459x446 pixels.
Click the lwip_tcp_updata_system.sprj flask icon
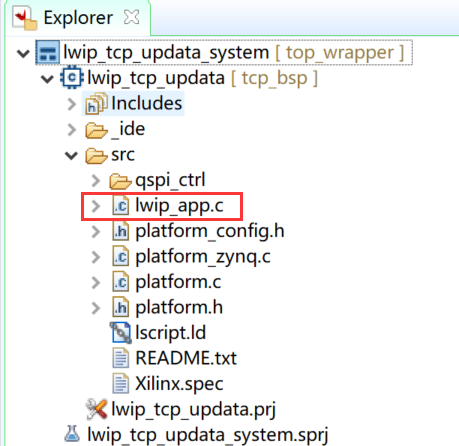coord(72,434)
